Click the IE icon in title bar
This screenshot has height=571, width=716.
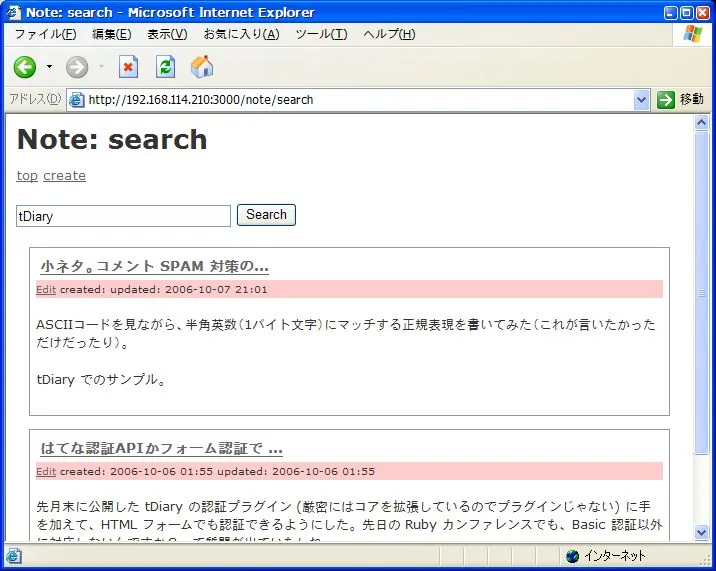14,12
